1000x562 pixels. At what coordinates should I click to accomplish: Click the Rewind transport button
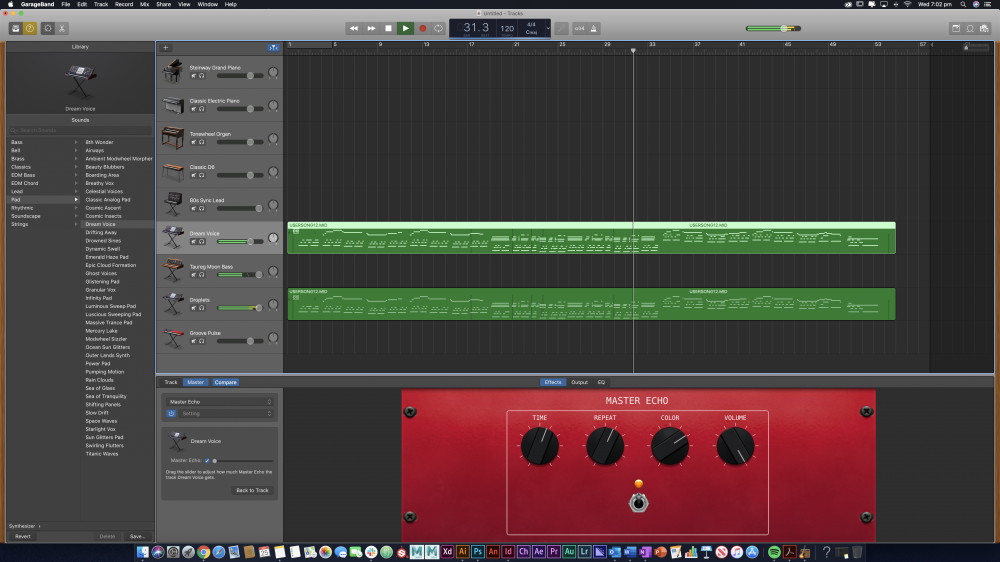[x=354, y=28]
